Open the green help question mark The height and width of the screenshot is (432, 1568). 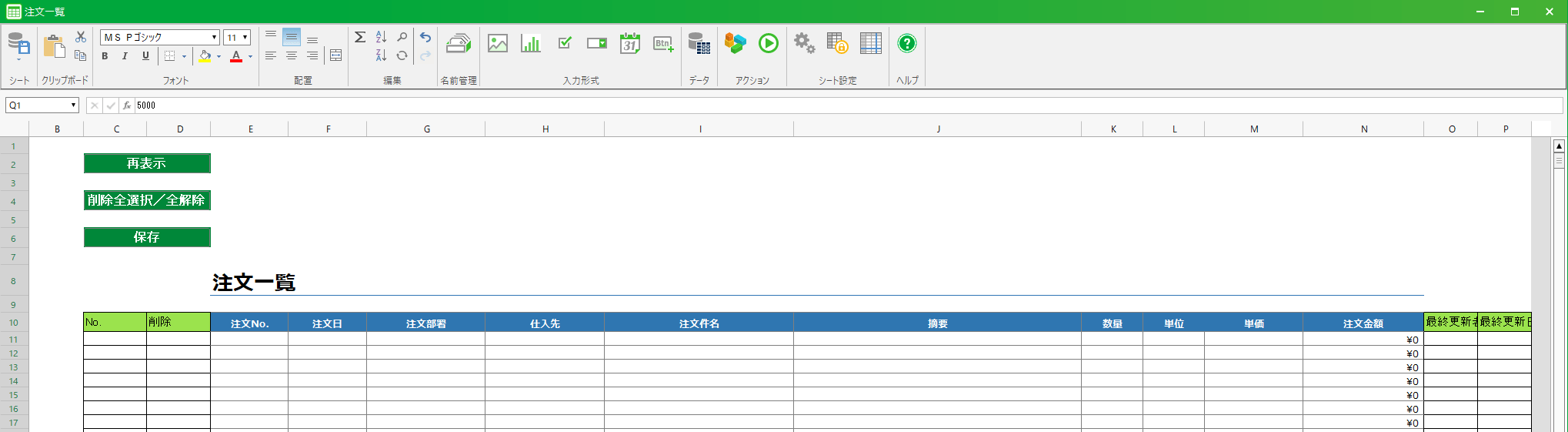point(907,44)
